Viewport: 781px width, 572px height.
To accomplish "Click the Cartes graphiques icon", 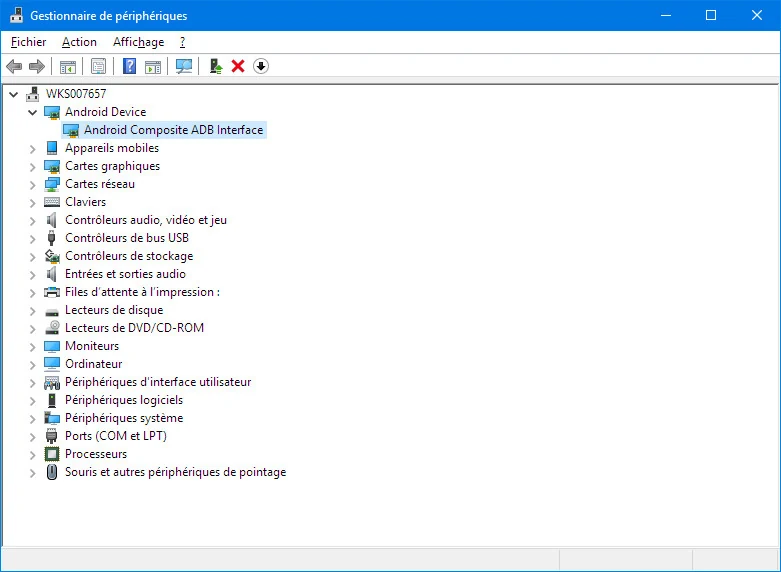I will click(x=52, y=166).
